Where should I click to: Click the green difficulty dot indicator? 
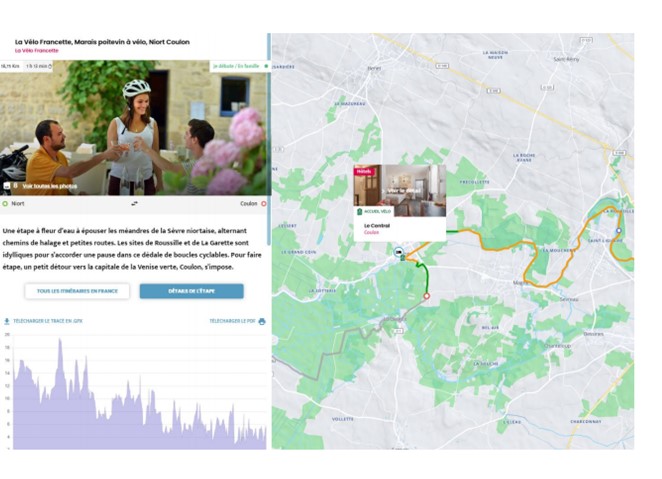(x=266, y=66)
